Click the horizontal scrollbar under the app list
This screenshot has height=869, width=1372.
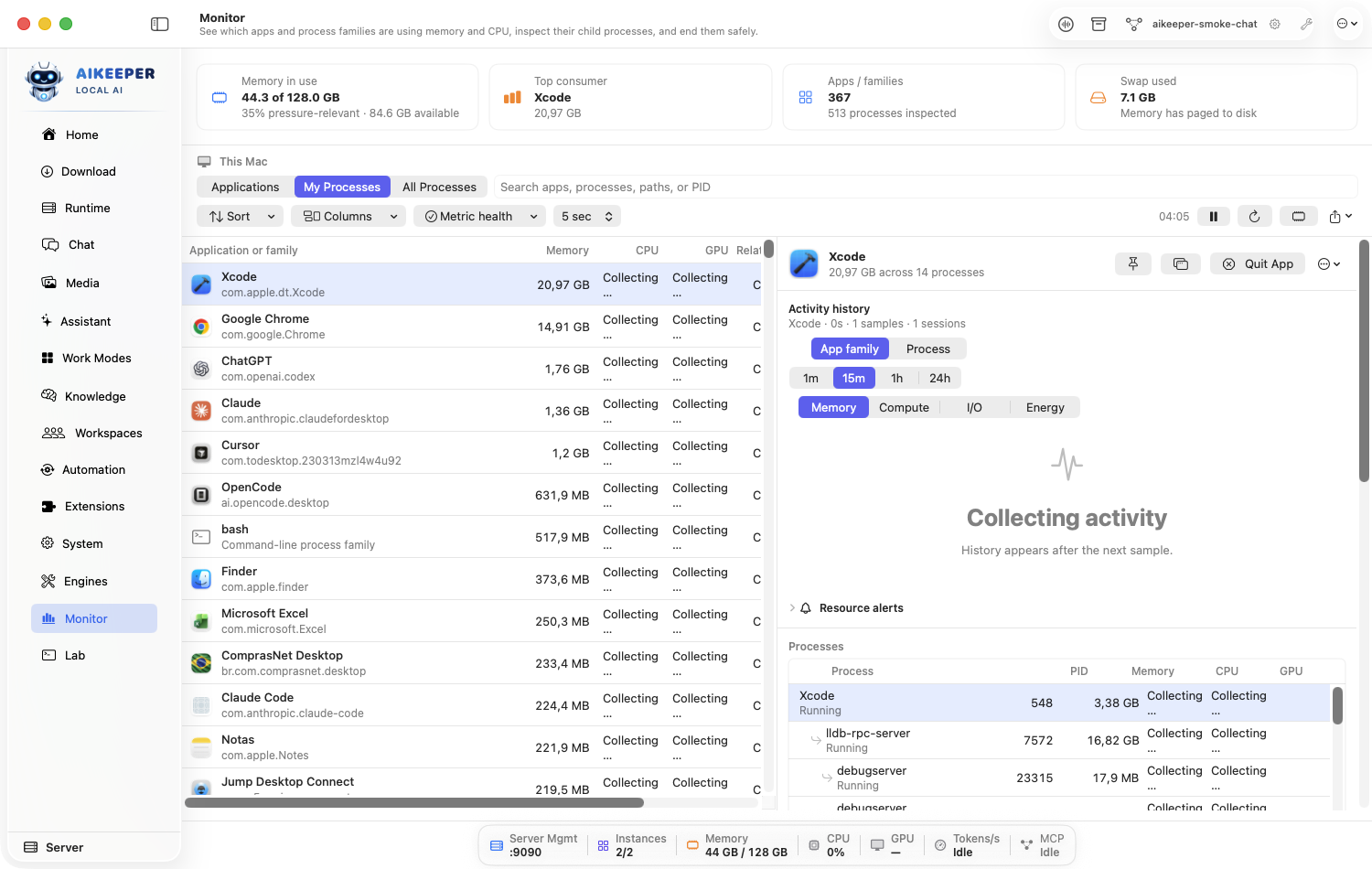[x=414, y=803]
